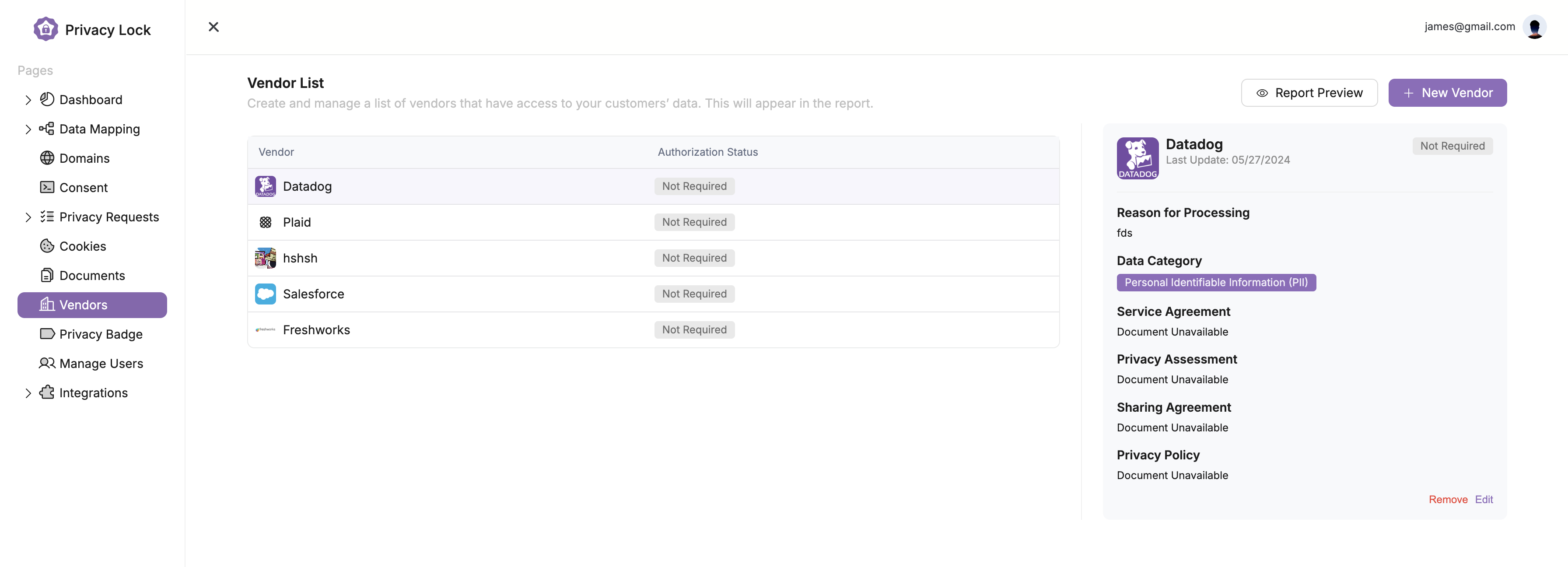Click the Dashboard pie chart icon
Screen dimensions: 1568x567
click(47, 99)
